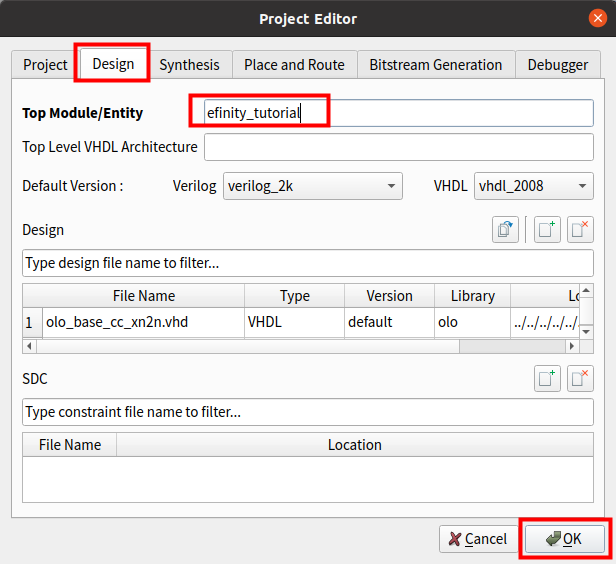Click the constraint file name filter box

pos(308,412)
